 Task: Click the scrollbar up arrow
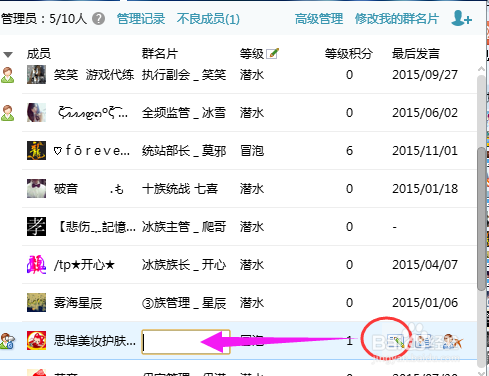pyautogui.click(x=481, y=69)
